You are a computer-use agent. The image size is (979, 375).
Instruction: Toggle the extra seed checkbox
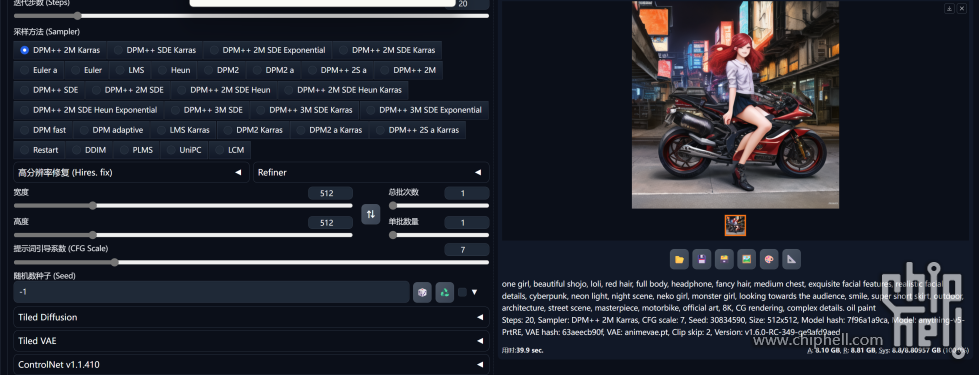462,292
